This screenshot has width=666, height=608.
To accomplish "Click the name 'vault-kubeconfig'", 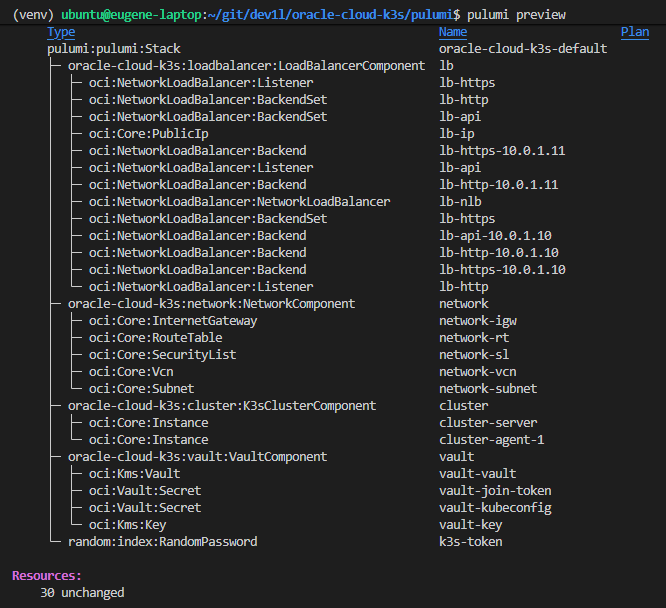I will click(x=495, y=508).
